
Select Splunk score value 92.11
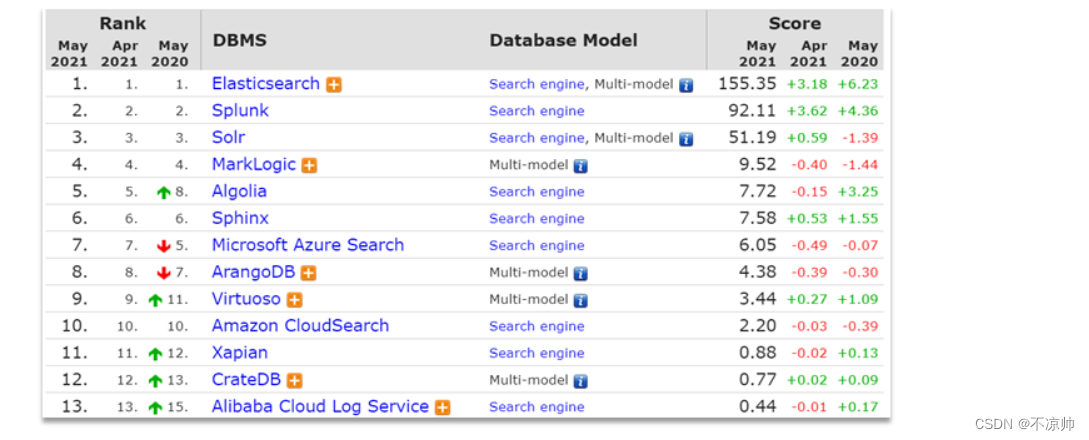coord(752,111)
